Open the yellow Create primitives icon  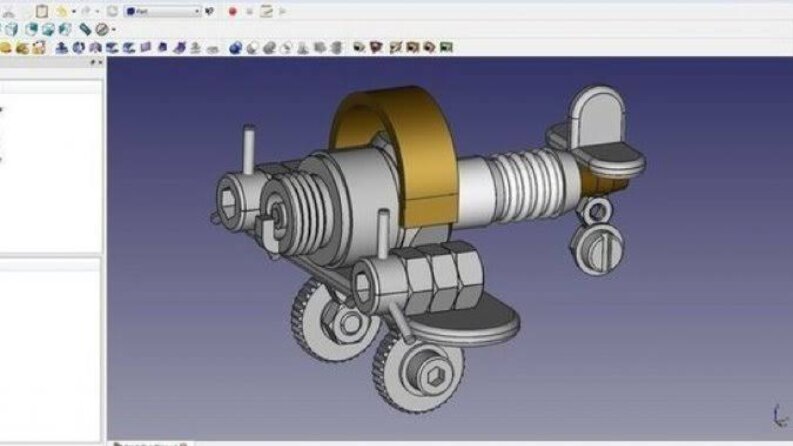coord(22,48)
